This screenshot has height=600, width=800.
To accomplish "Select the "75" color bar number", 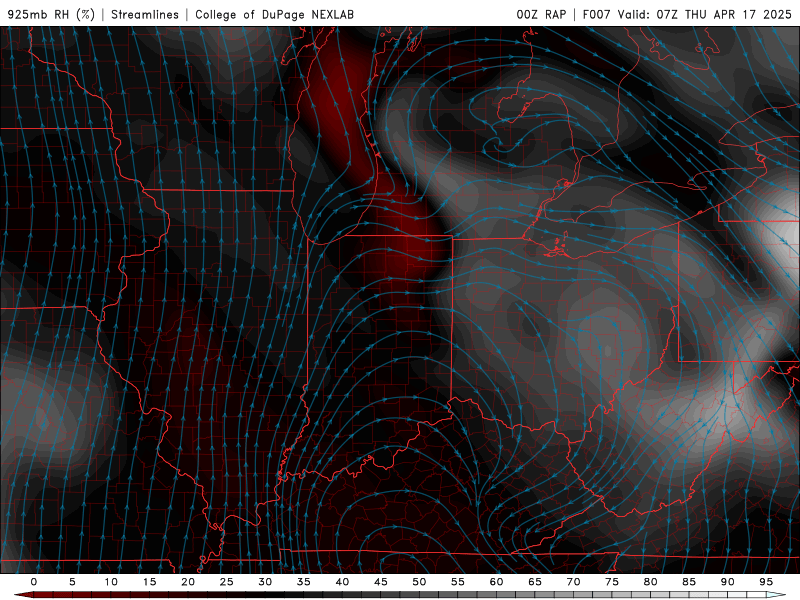I will (612, 582).
